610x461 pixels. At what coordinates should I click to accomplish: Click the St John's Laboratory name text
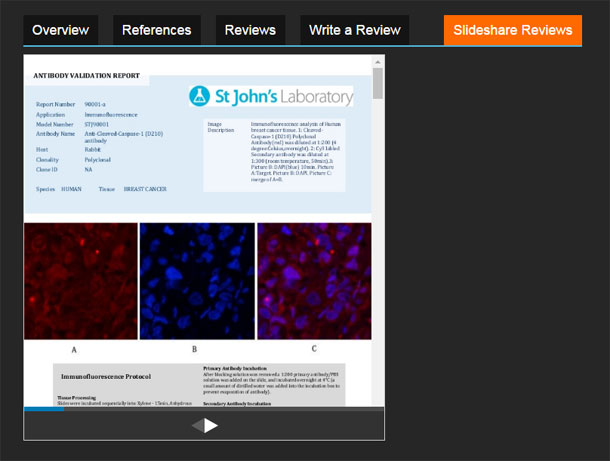284,96
